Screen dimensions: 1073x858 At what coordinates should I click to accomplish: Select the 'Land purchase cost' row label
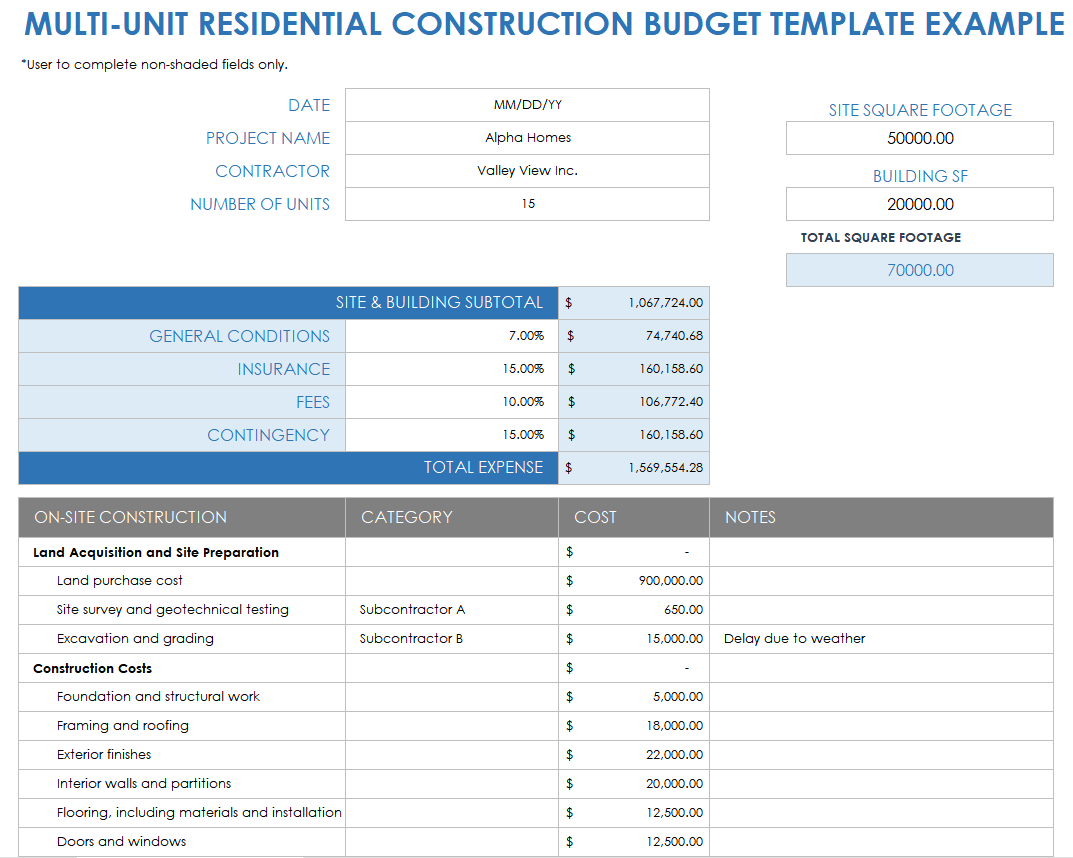tap(120, 581)
